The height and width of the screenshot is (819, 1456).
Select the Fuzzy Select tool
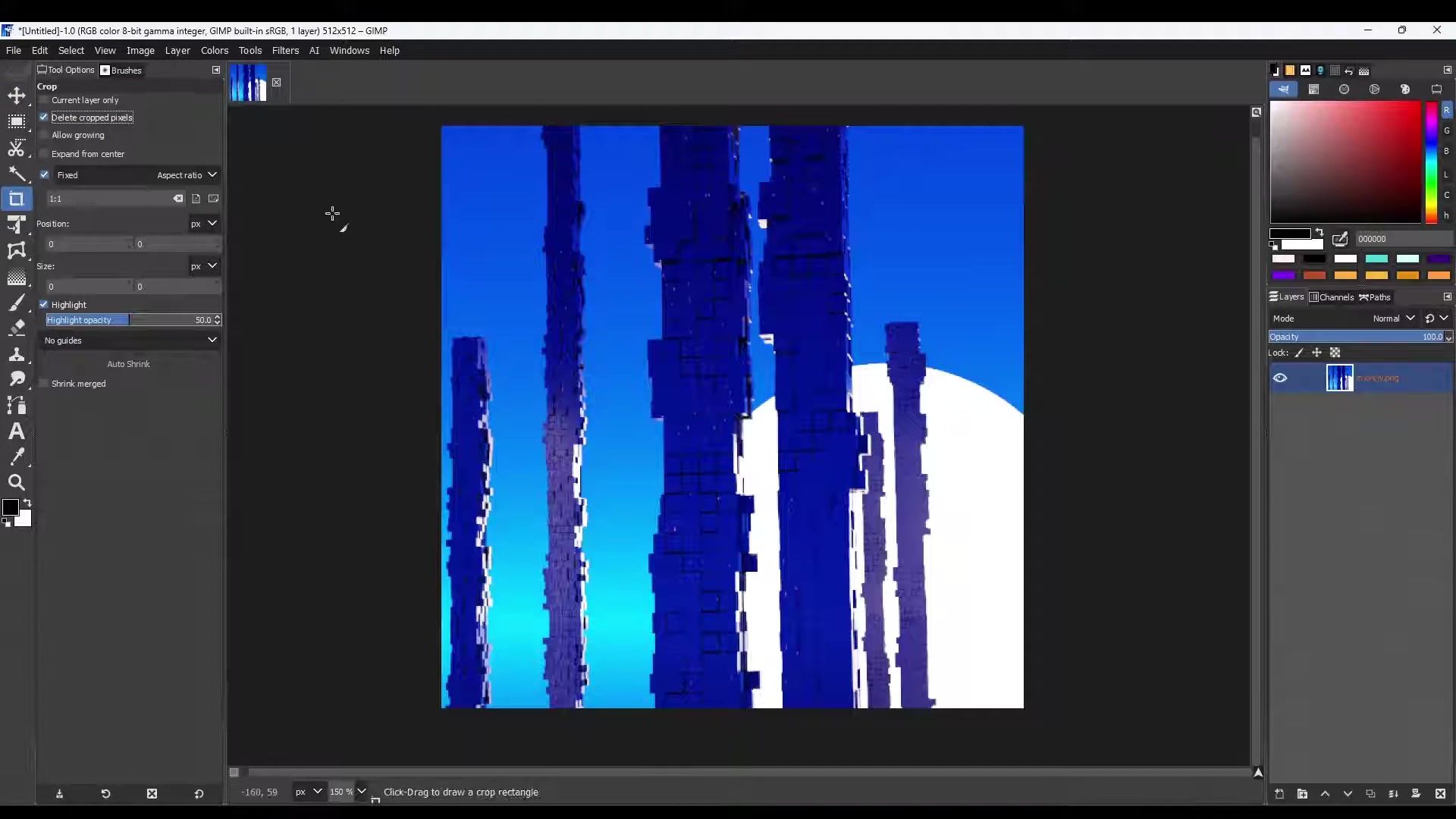[x=17, y=174]
